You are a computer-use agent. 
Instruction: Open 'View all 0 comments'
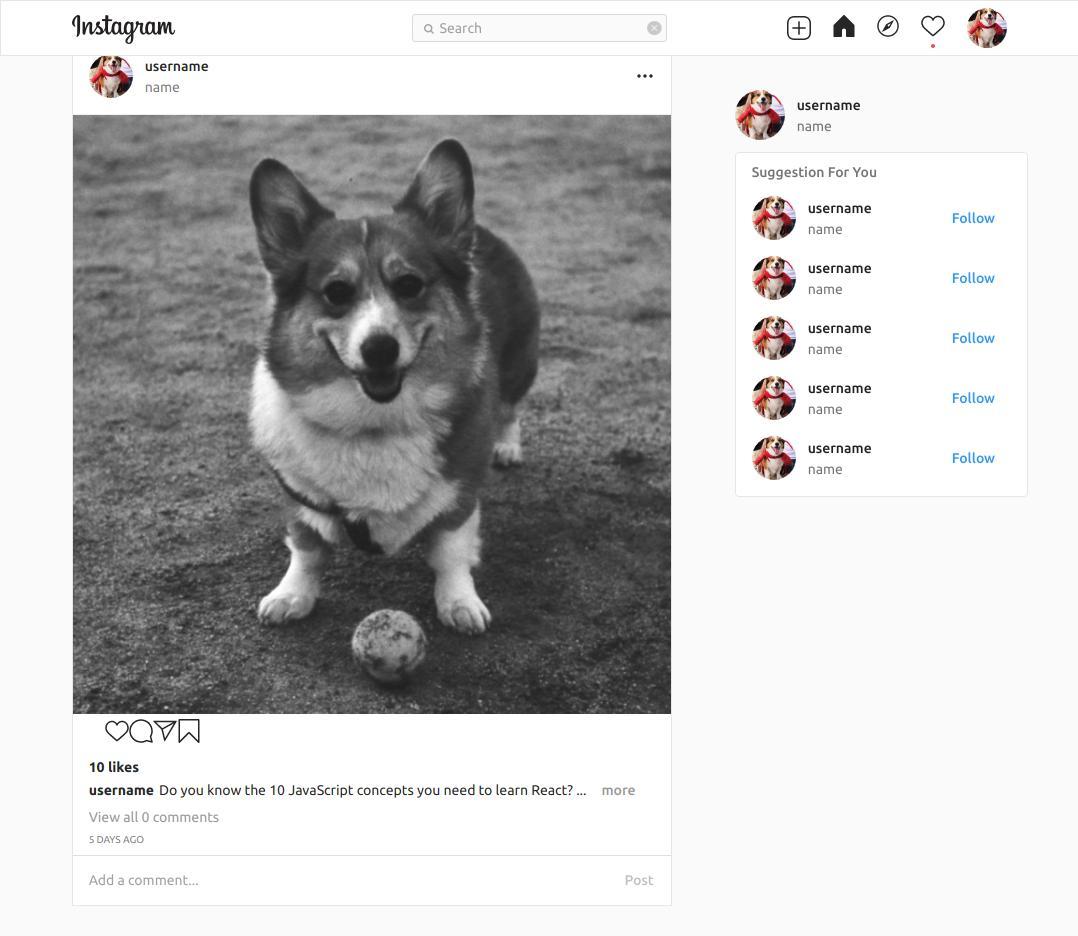tap(154, 816)
